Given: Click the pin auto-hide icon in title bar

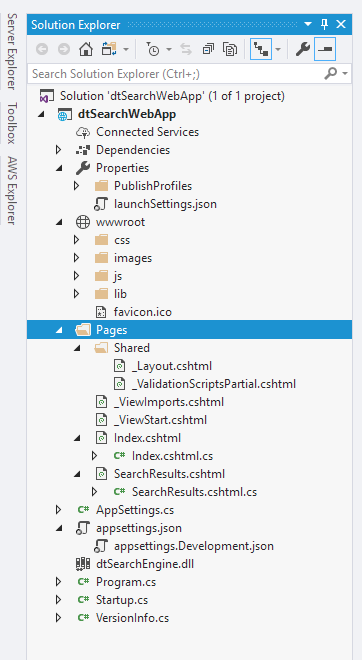Looking at the screenshot, I should click(324, 24).
